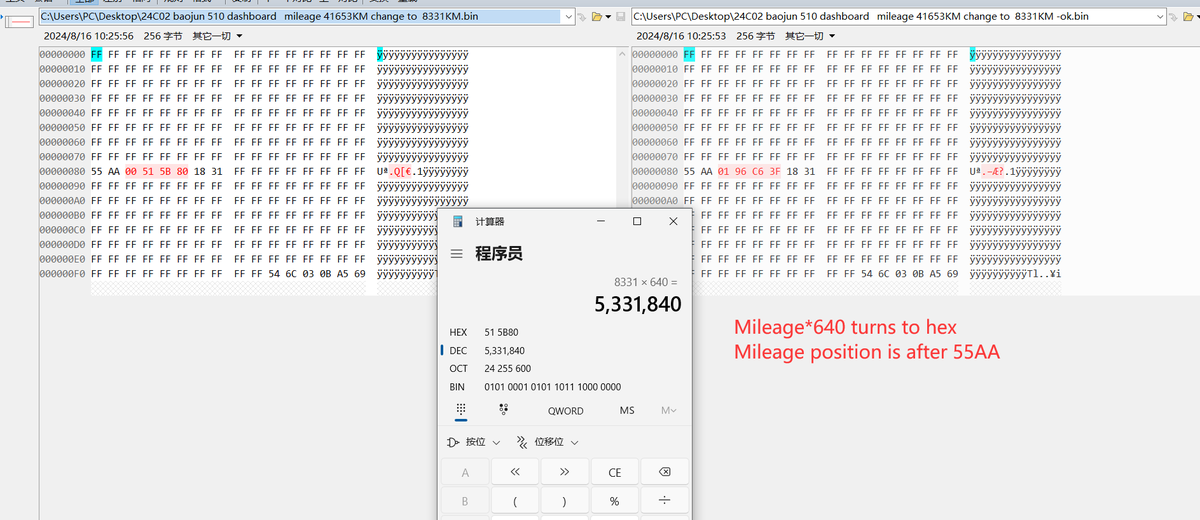Click the divide ÷ key
The height and width of the screenshot is (520, 1200).
point(664,501)
